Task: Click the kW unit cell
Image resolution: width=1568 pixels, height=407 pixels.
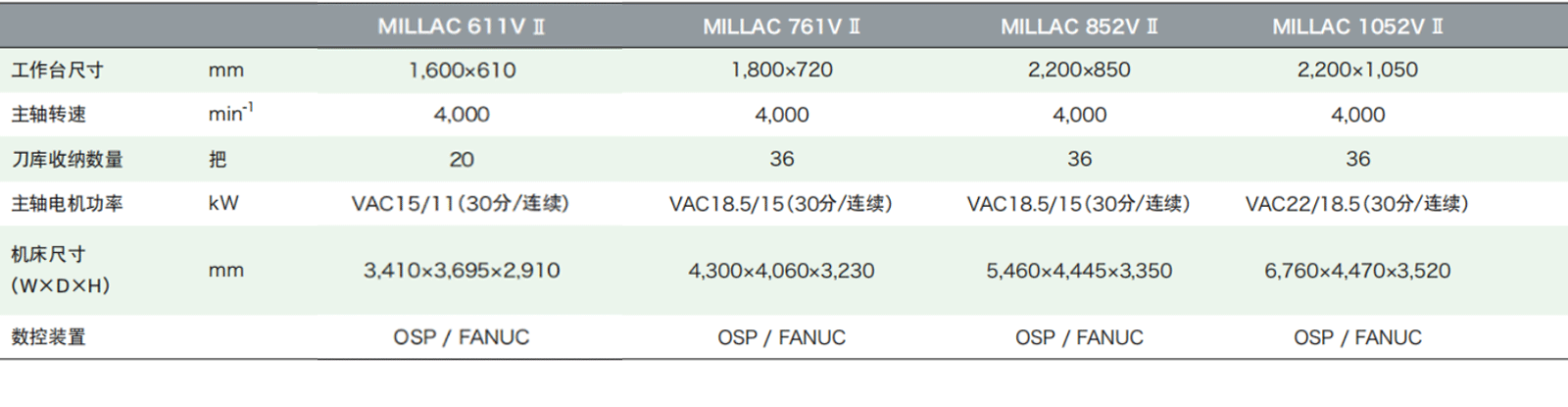Action: point(223,204)
